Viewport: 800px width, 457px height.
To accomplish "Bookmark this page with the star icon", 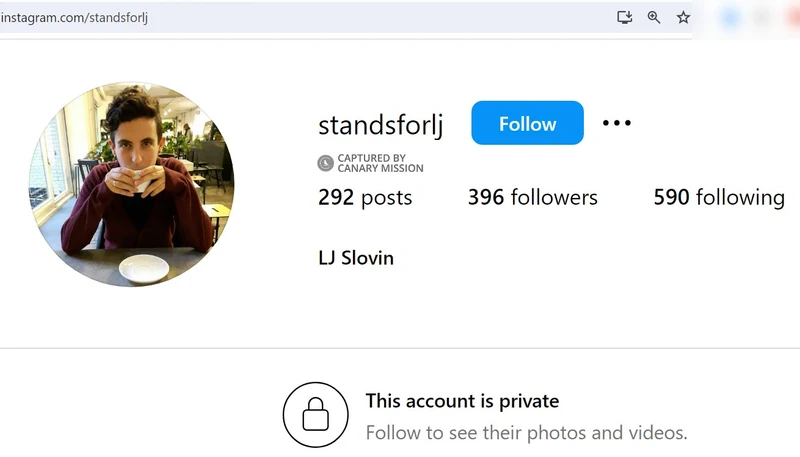I will click(x=683, y=17).
